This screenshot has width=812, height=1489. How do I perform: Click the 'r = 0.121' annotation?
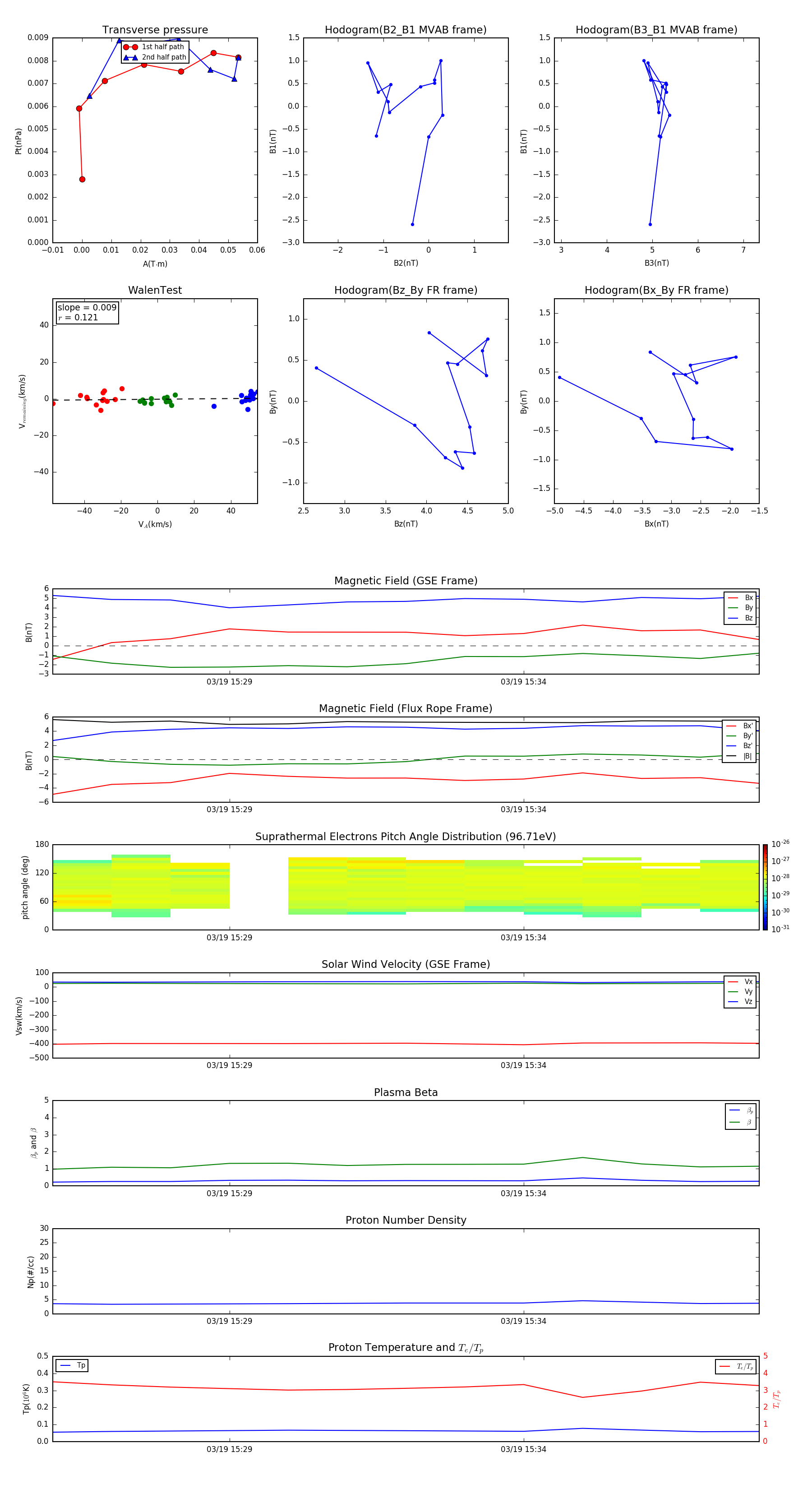(x=78, y=317)
